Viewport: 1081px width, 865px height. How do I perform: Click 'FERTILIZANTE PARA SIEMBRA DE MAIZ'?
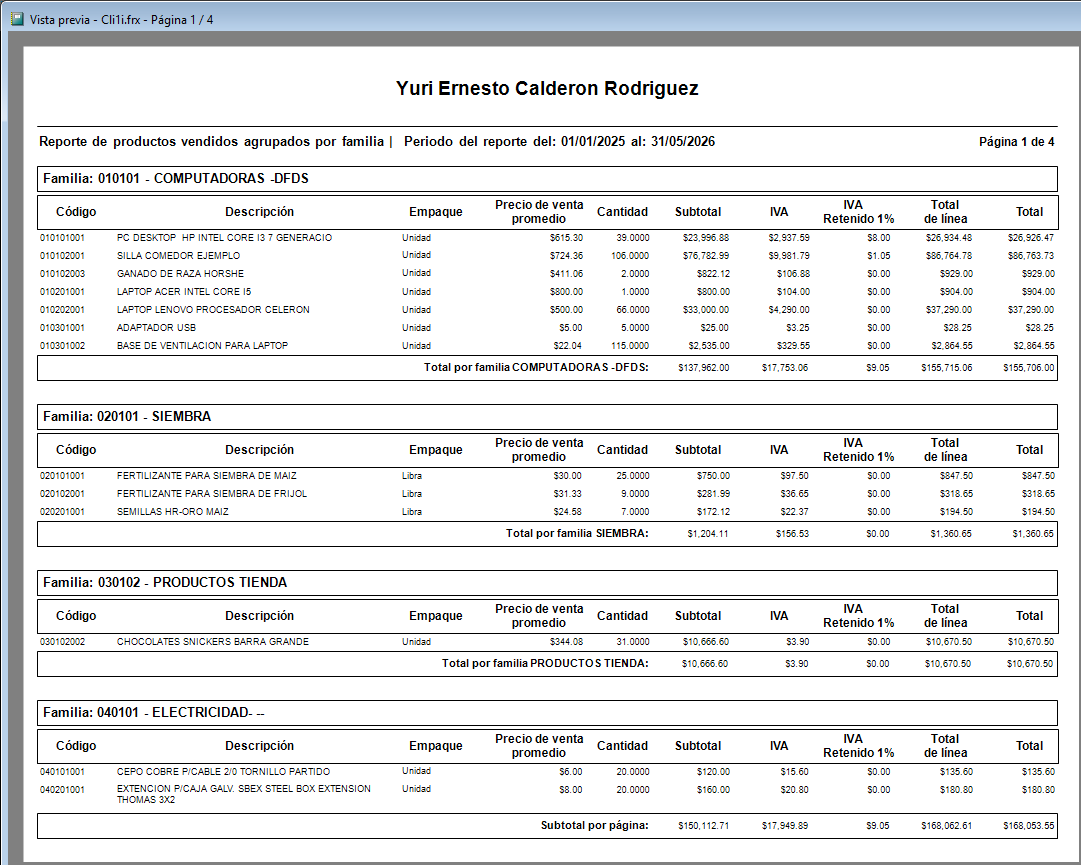tap(207, 476)
